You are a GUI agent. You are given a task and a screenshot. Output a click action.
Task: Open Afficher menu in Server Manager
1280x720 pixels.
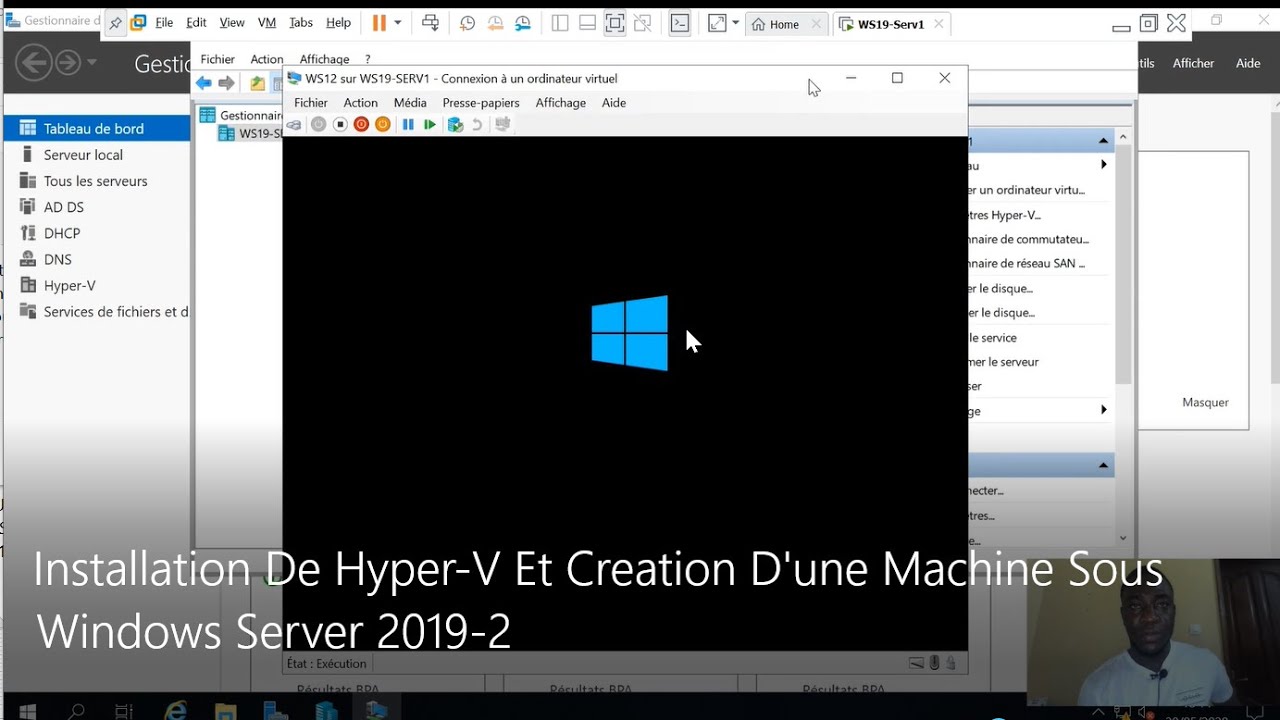1193,63
